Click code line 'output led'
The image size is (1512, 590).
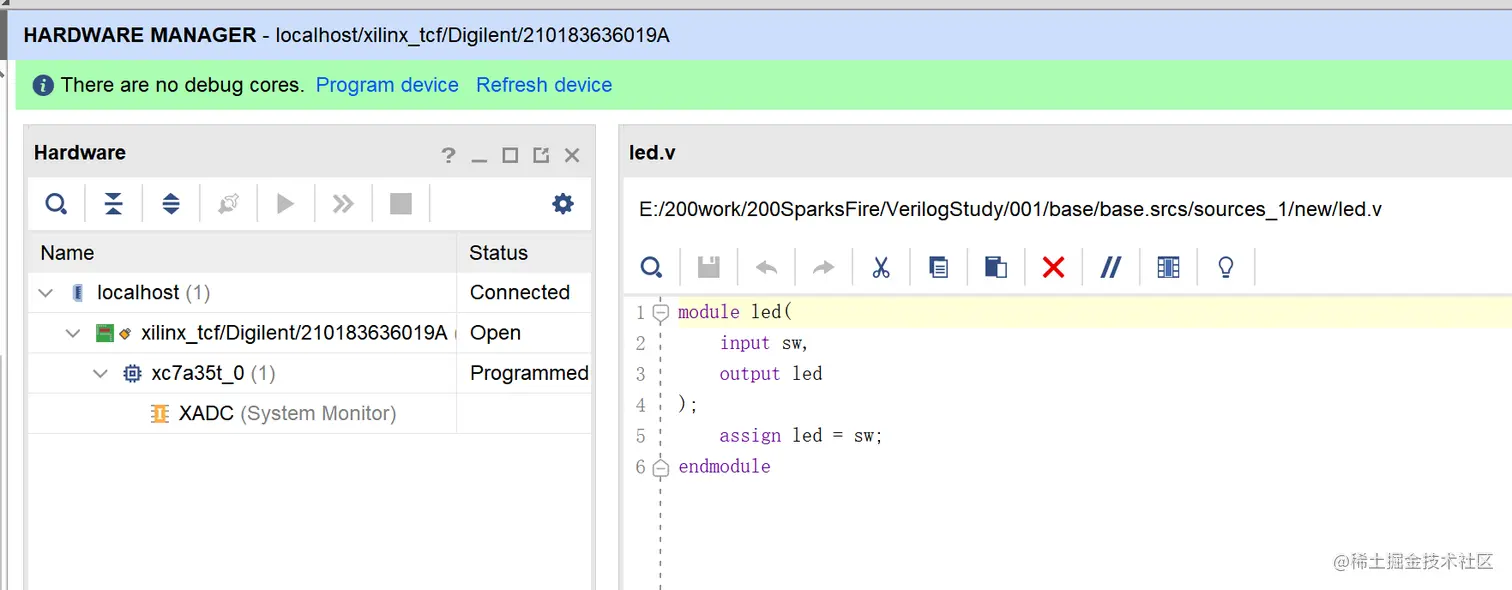[771, 374]
